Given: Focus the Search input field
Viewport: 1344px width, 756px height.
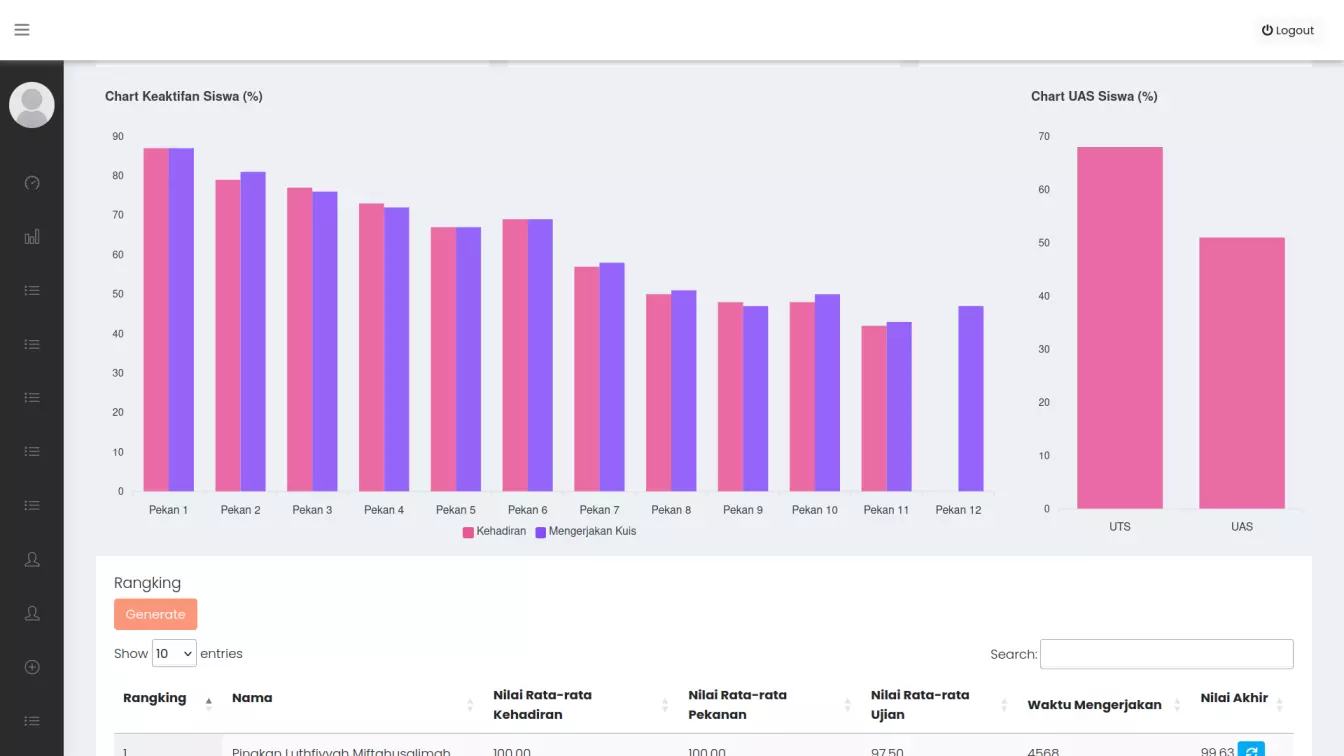Looking at the screenshot, I should point(1166,654).
